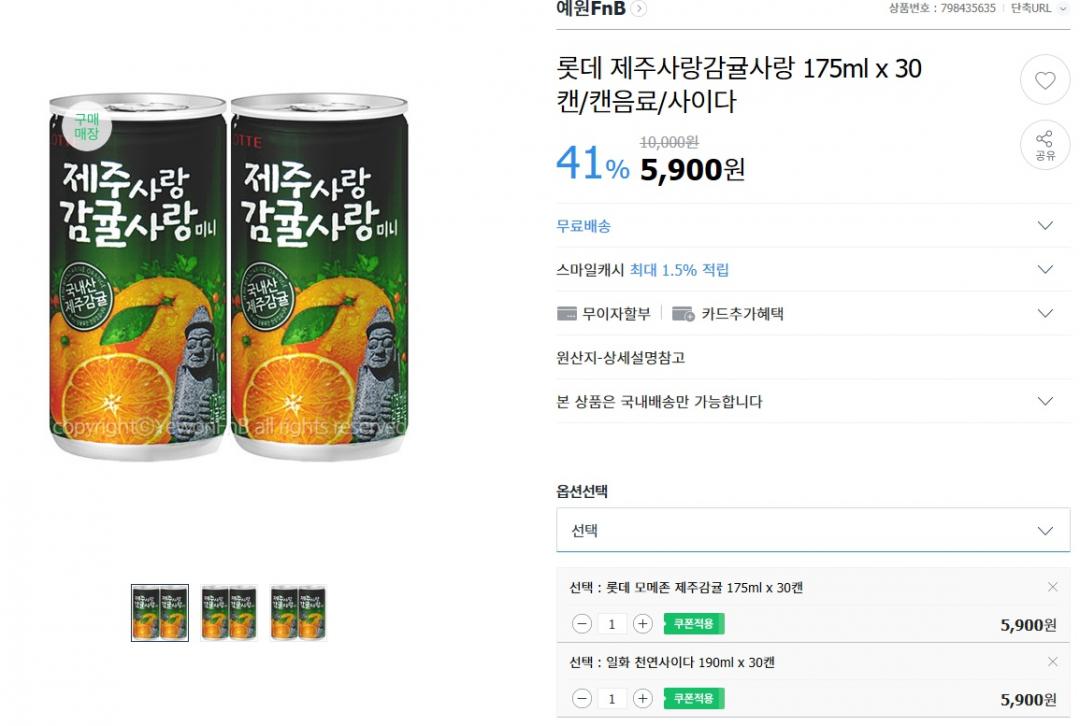This screenshot has height=726, width=1080.
Task: Remove 롯데 모메존 제주감귤 option
Action: point(1052,587)
